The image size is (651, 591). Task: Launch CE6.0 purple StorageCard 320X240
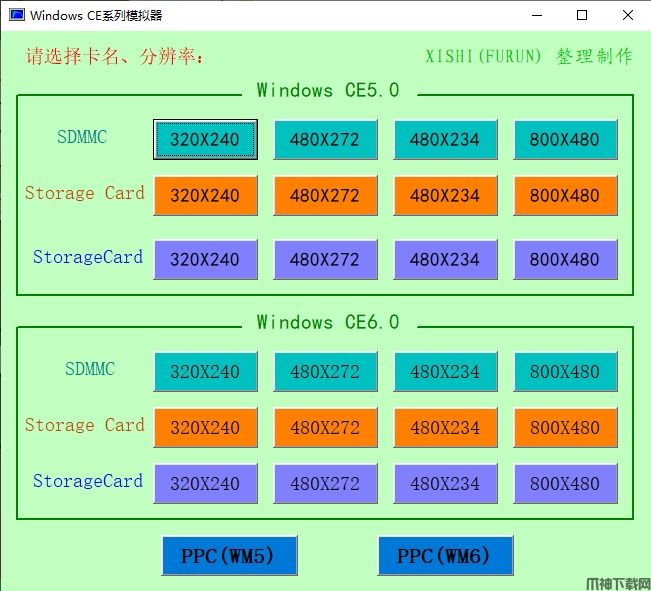pos(205,483)
